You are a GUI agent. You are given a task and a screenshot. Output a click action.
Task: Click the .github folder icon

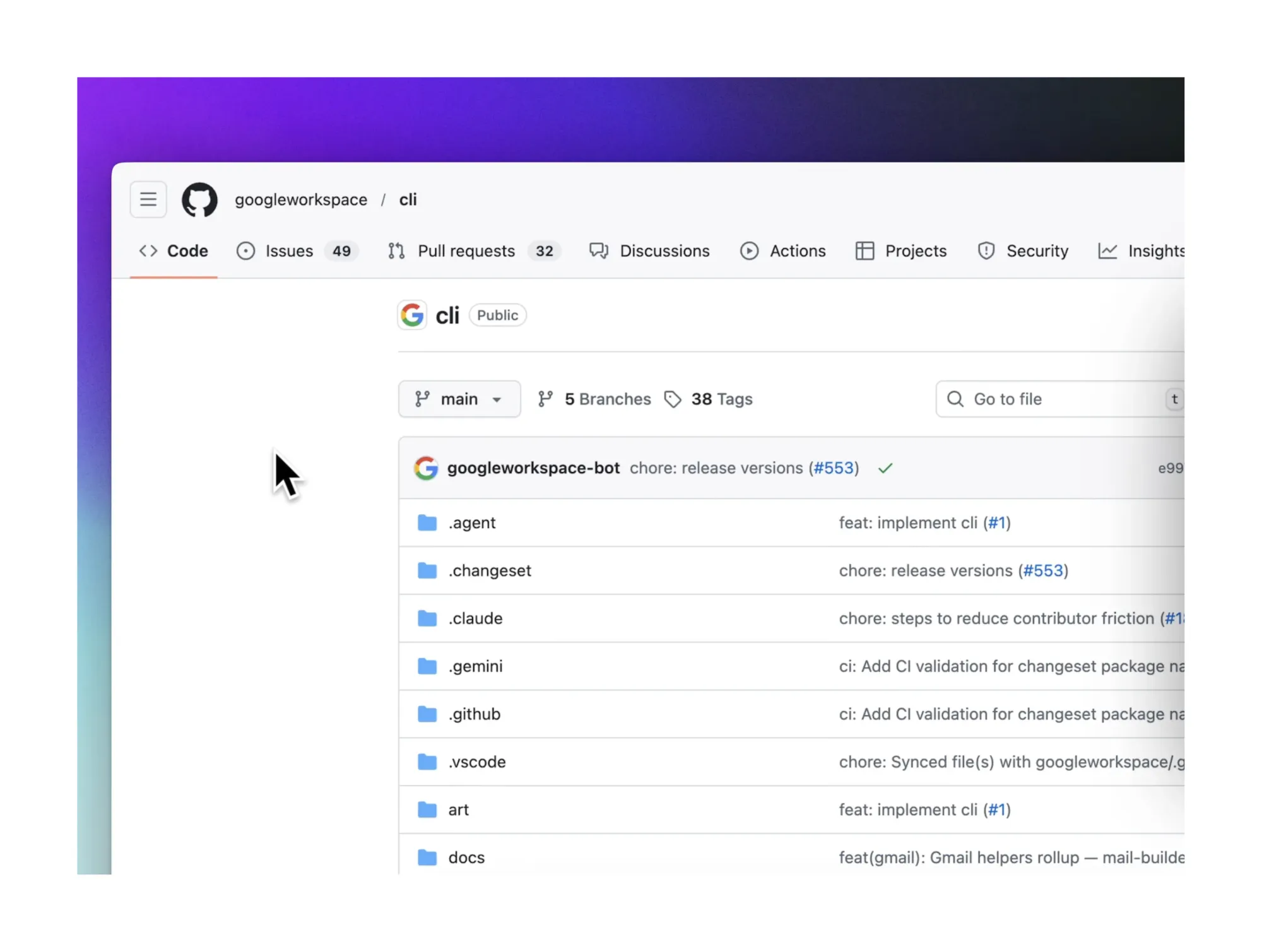point(427,714)
